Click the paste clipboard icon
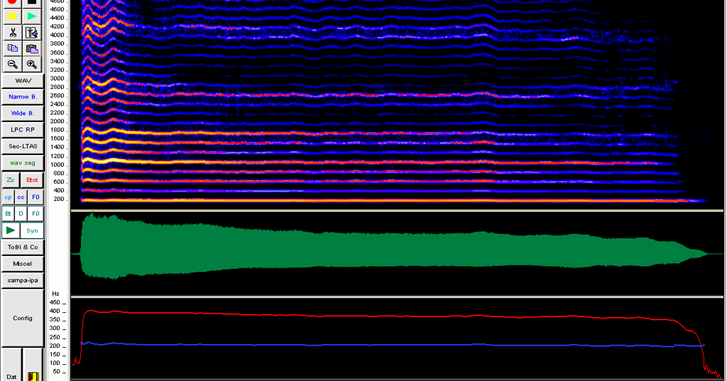This screenshot has width=727, height=381. point(32,48)
